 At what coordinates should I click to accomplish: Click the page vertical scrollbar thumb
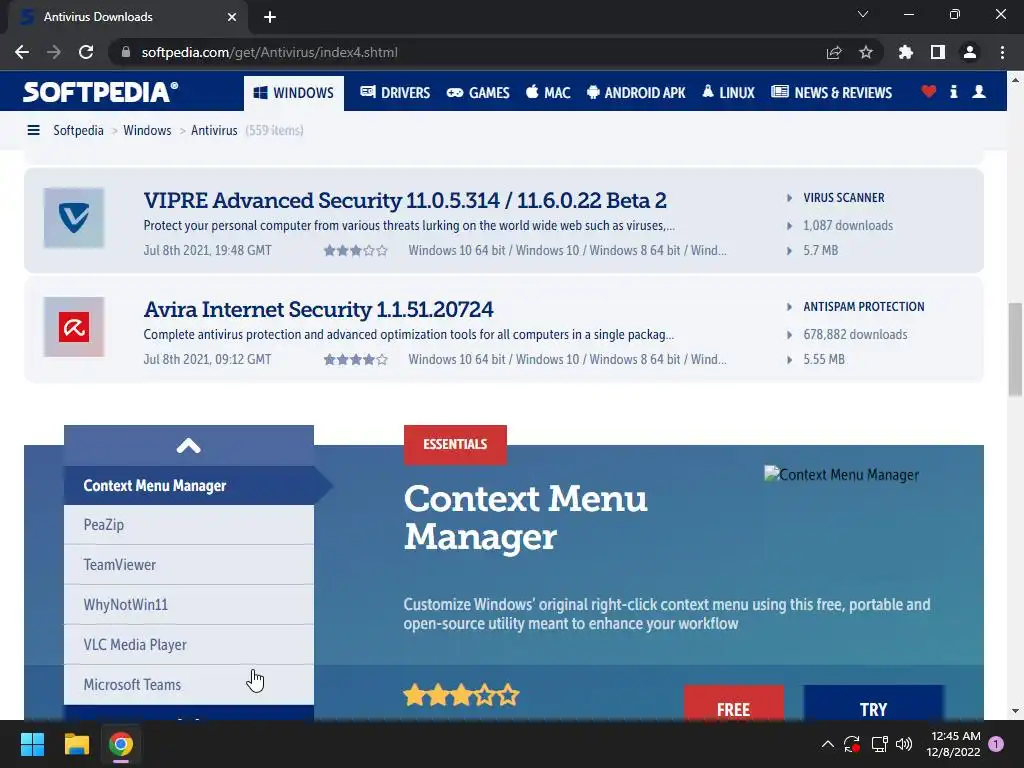point(1015,349)
